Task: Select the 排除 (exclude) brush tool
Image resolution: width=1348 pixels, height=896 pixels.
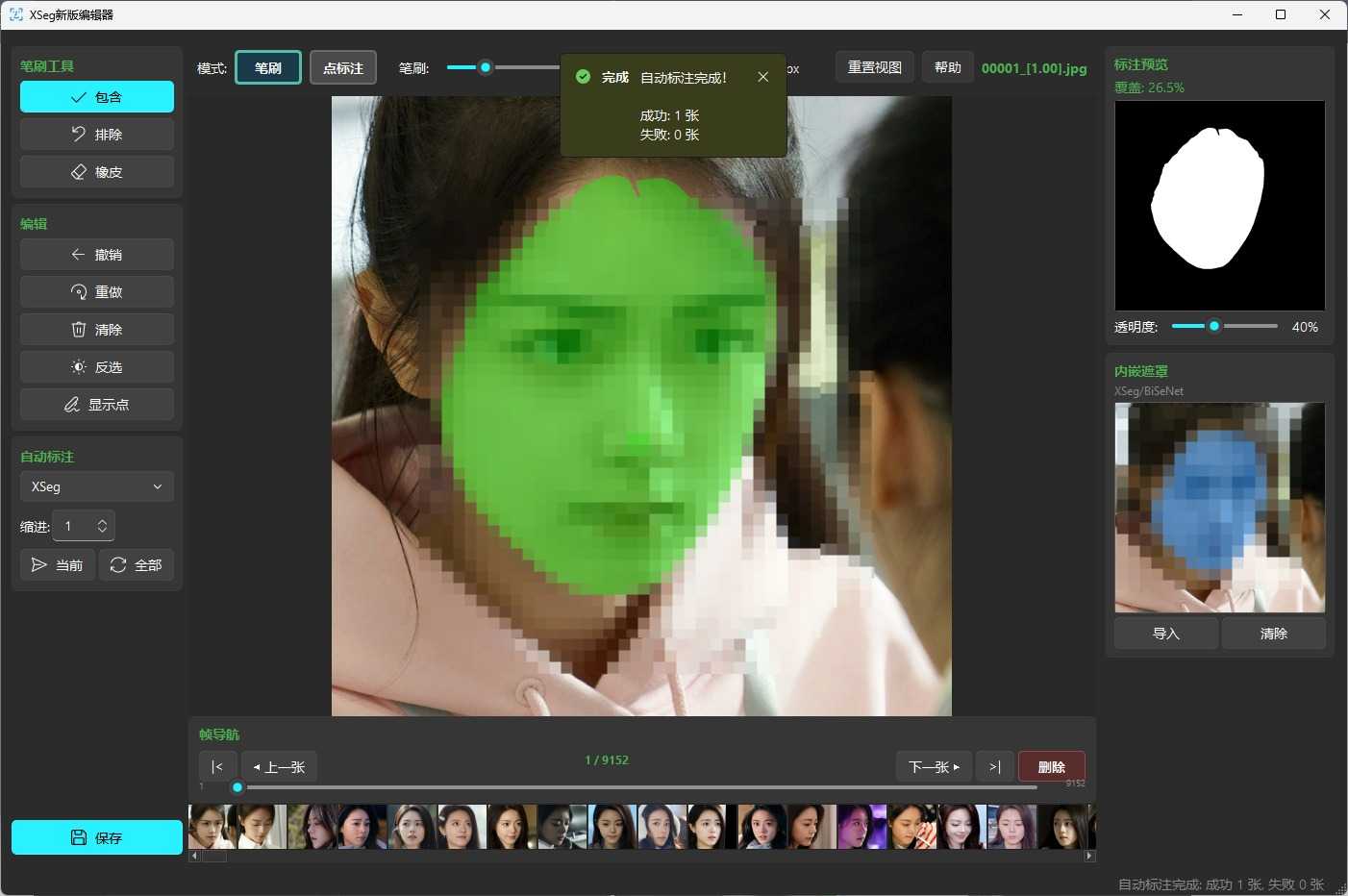Action: (x=96, y=135)
